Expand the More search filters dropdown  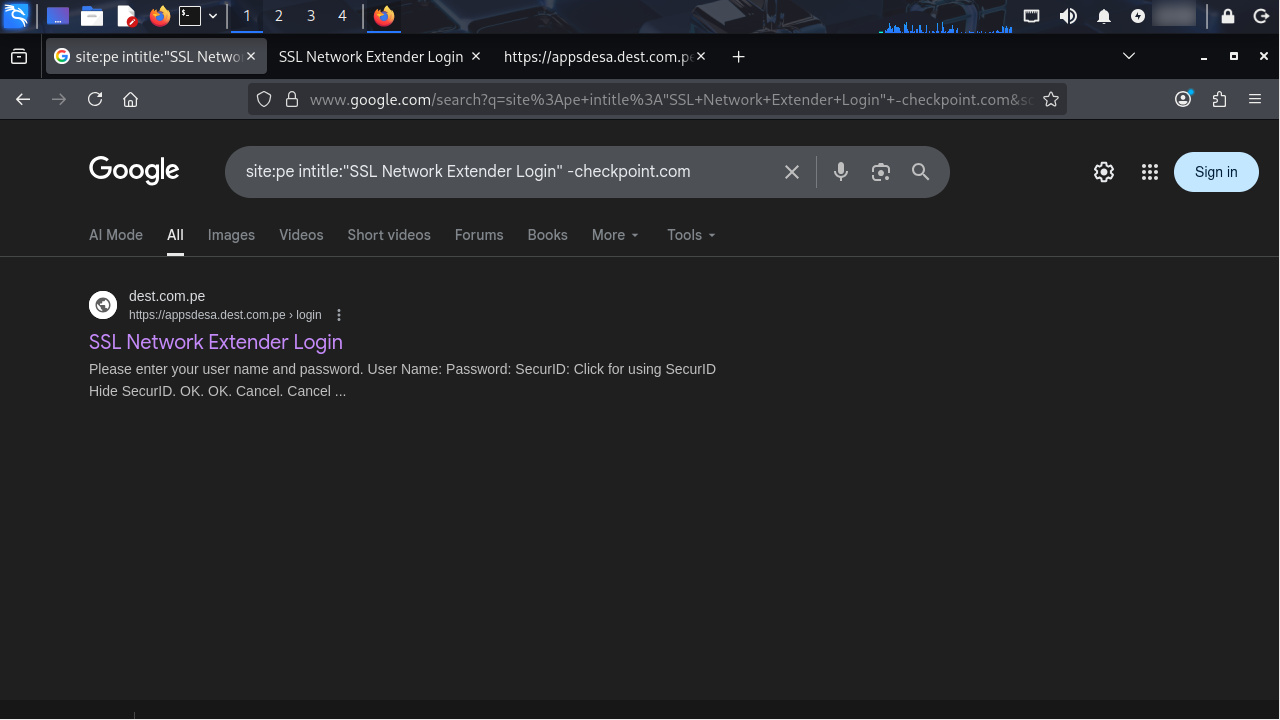pyautogui.click(x=615, y=235)
